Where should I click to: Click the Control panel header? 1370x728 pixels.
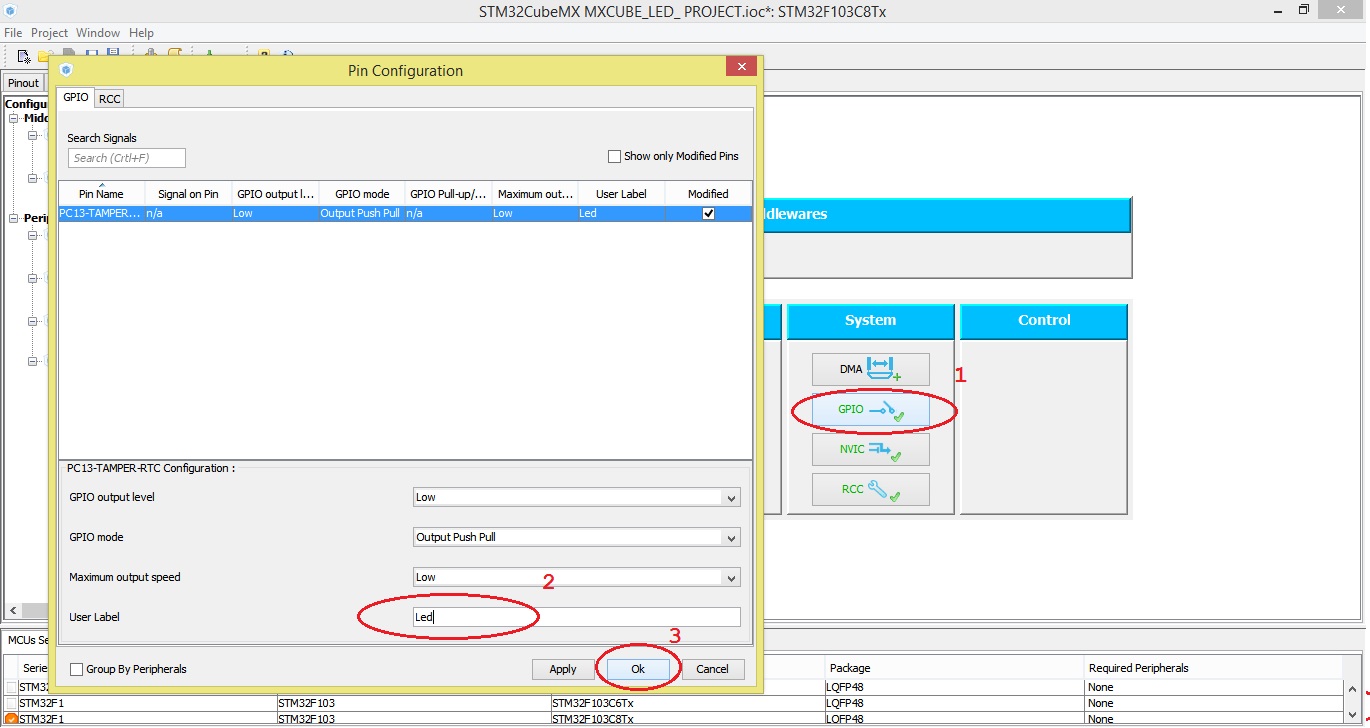(x=1044, y=321)
